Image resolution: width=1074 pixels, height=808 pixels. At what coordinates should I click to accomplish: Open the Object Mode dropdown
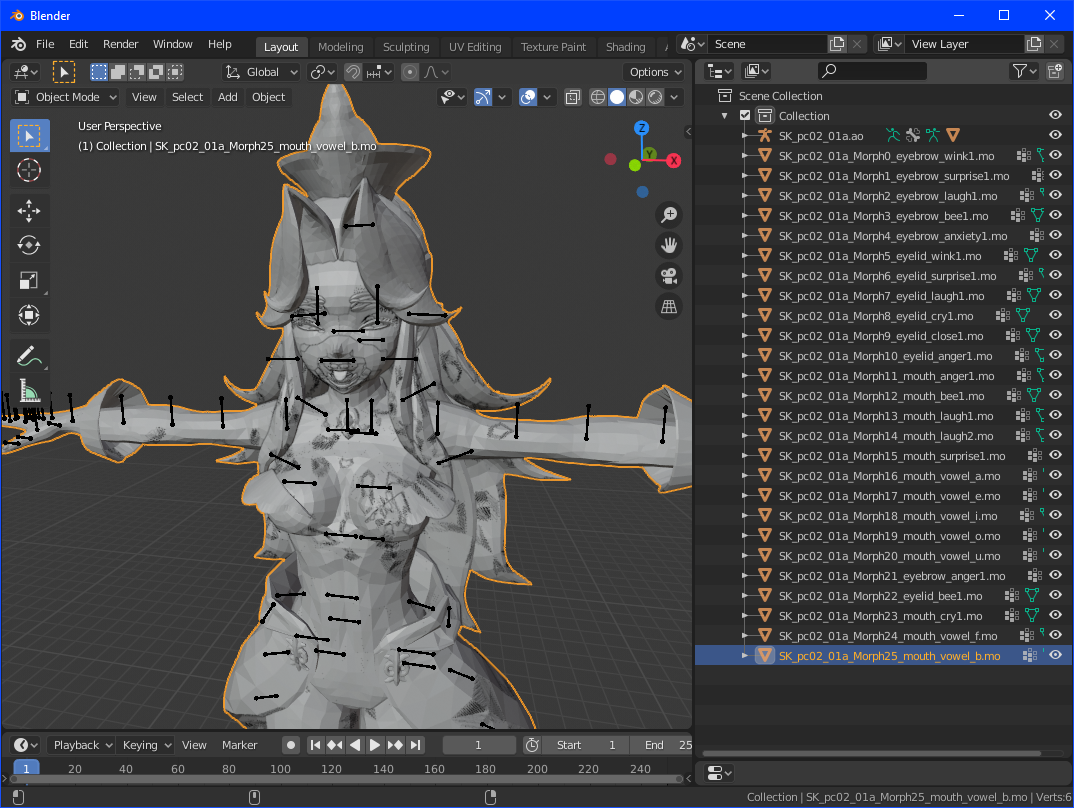[66, 97]
